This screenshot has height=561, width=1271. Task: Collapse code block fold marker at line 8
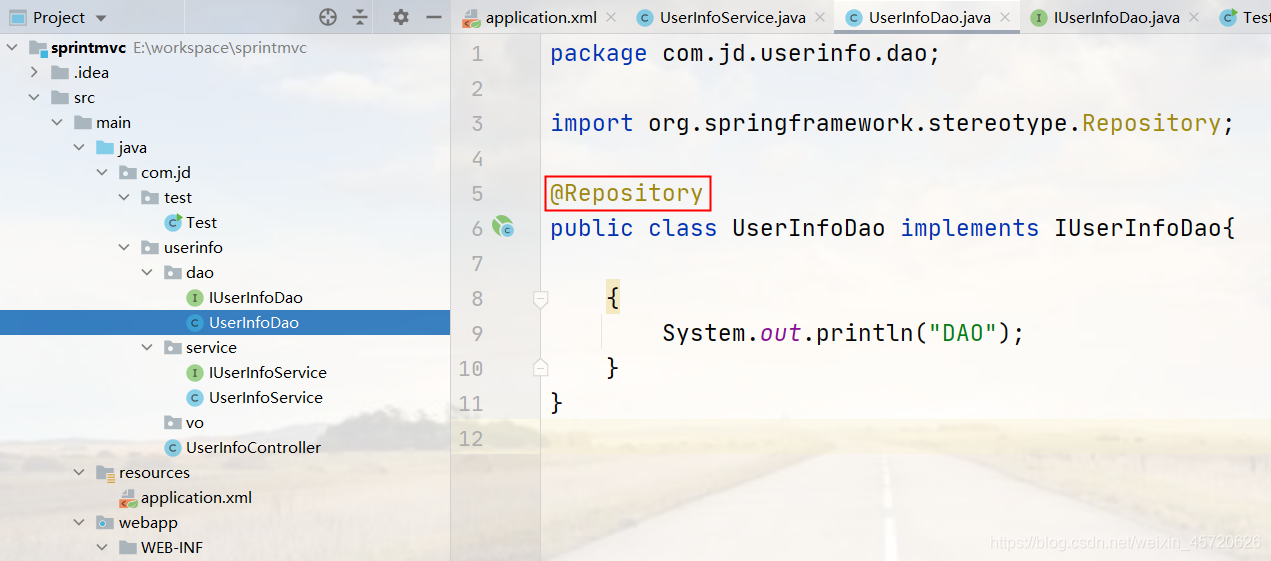(x=540, y=298)
